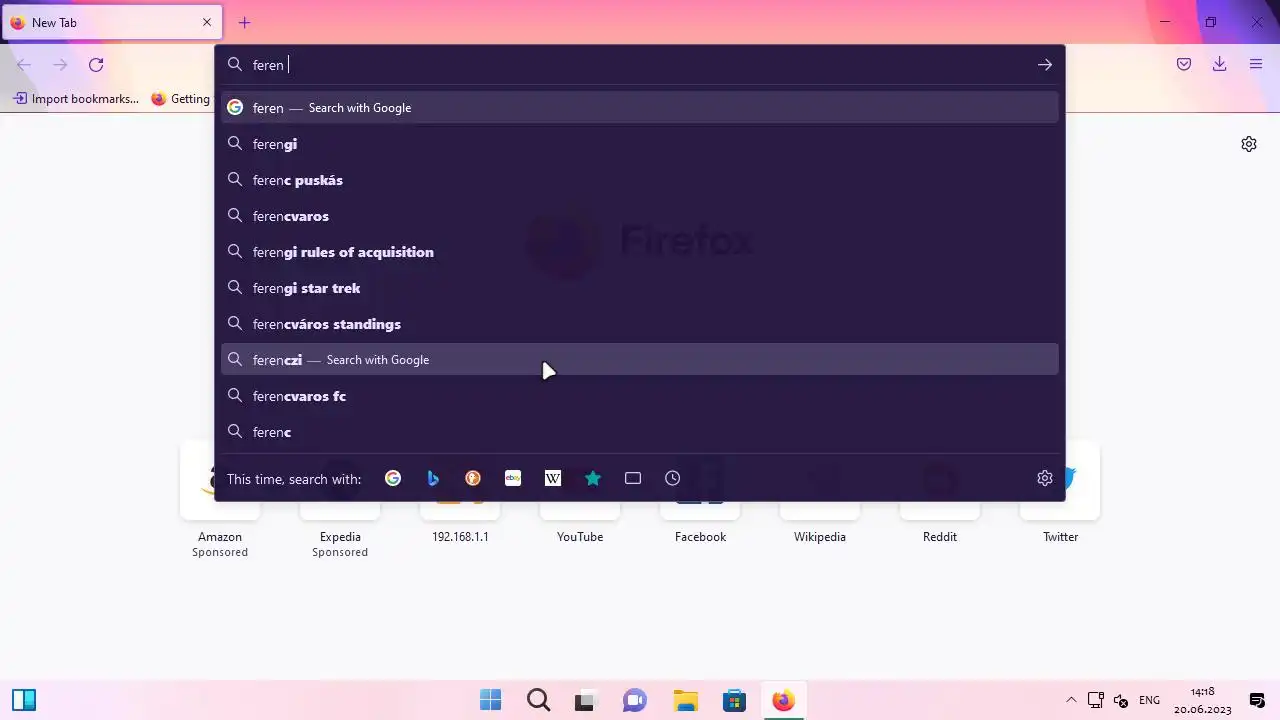The image size is (1280, 720).
Task: Click Import bookmarks toolbar item
Action: click(76, 99)
